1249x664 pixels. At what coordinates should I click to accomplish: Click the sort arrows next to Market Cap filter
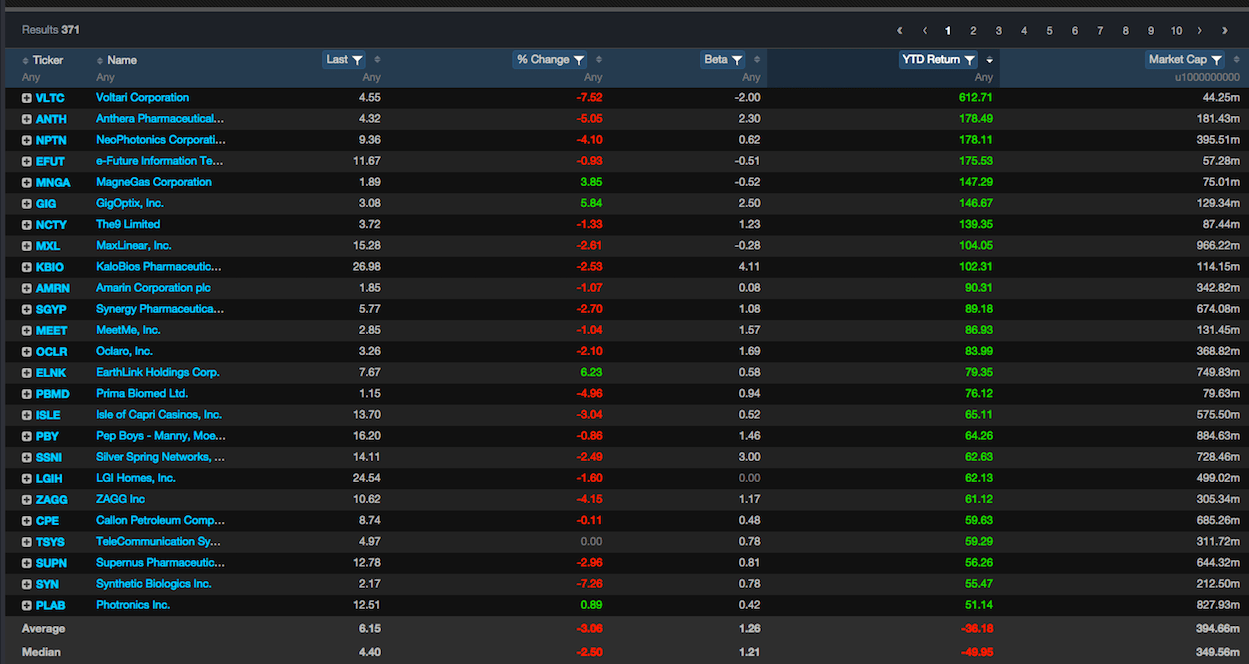tap(1237, 60)
